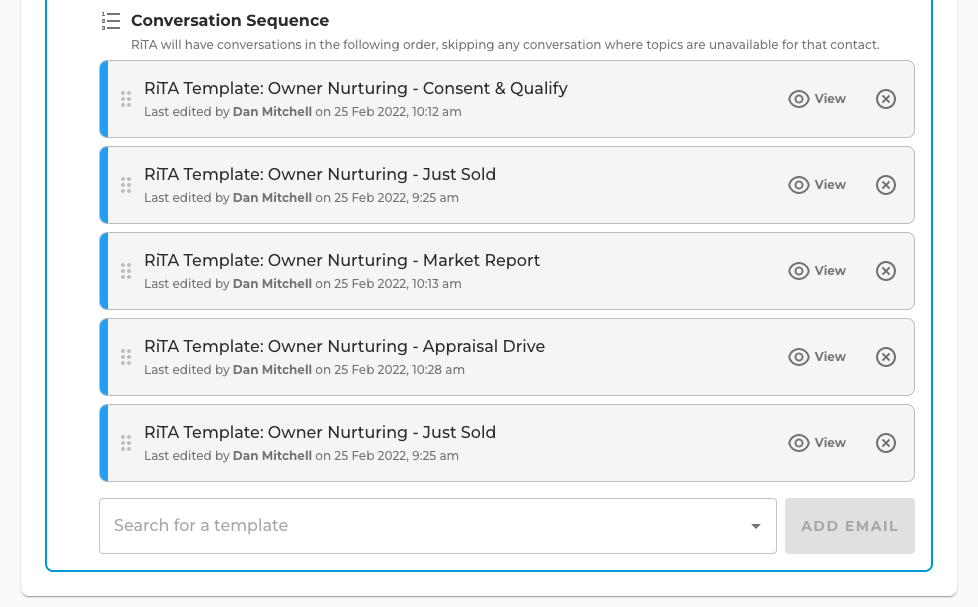View the Consent & Qualify template
This screenshot has height=607, width=978.
[x=817, y=99]
